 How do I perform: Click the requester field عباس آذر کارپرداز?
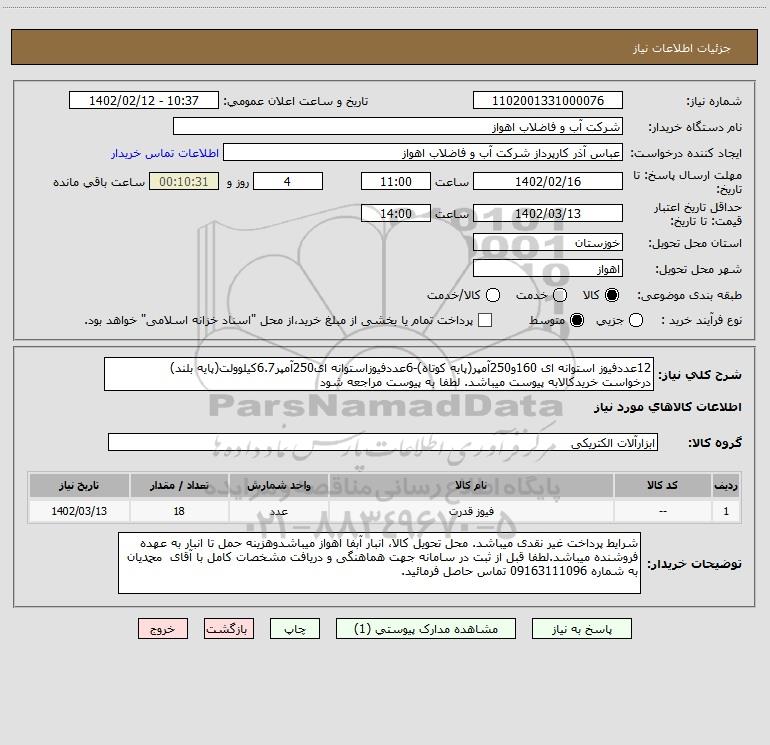coord(423,153)
